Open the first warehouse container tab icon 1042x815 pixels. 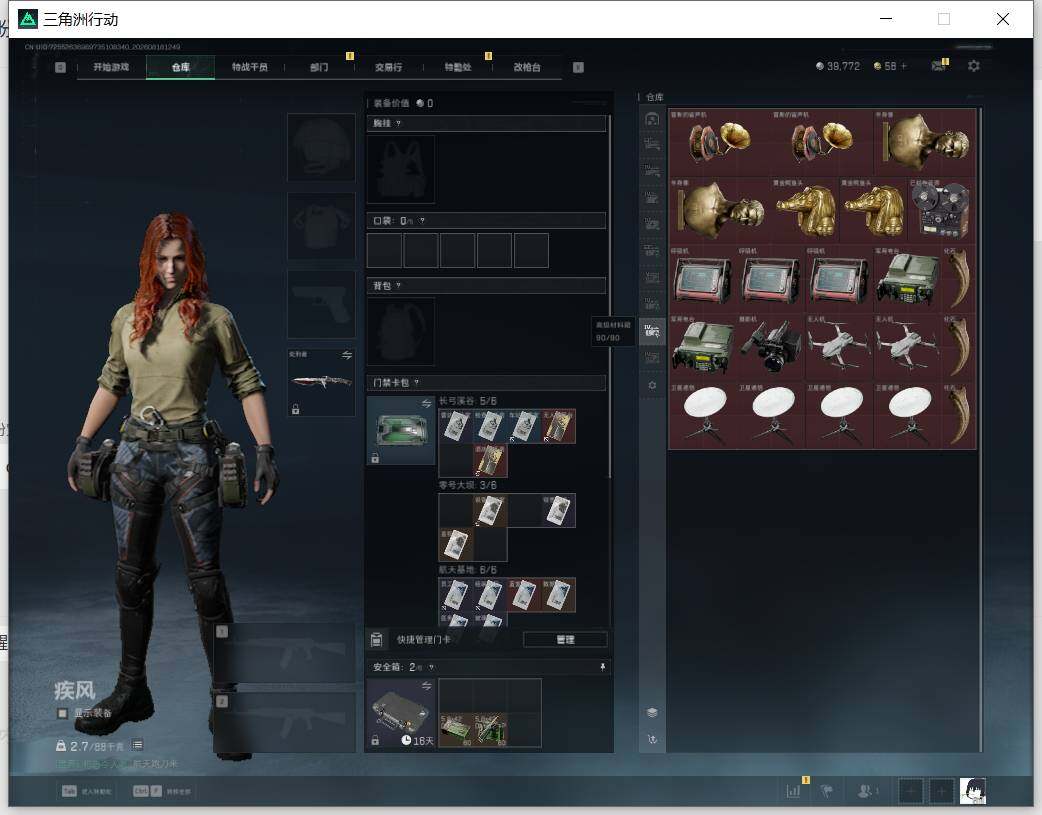click(x=652, y=119)
